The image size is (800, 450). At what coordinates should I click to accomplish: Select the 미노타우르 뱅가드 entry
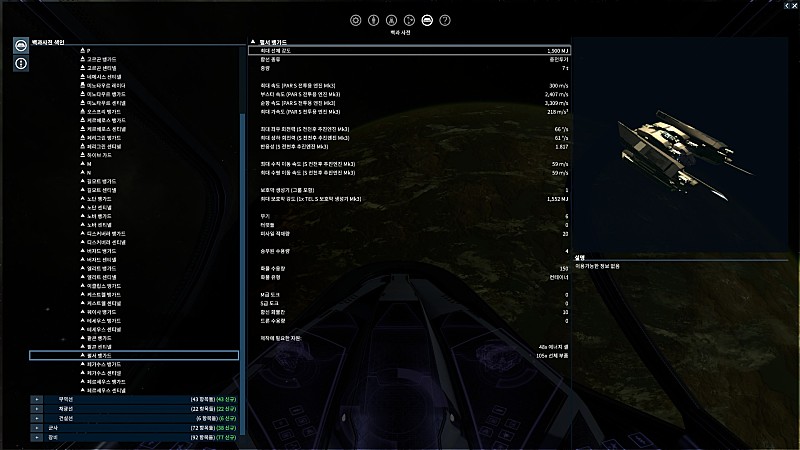pos(106,94)
